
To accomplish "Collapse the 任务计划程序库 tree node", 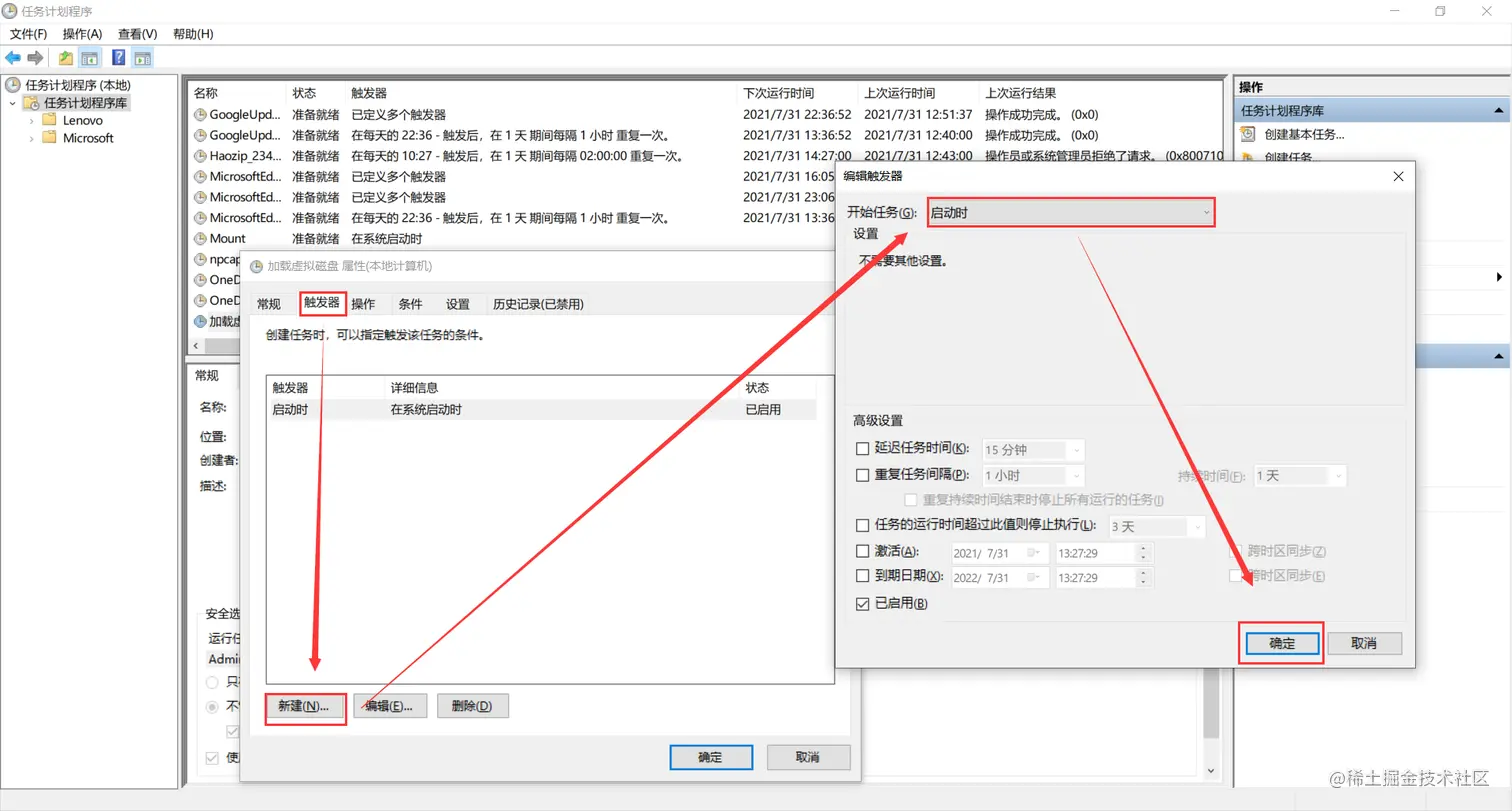I will click(13, 103).
